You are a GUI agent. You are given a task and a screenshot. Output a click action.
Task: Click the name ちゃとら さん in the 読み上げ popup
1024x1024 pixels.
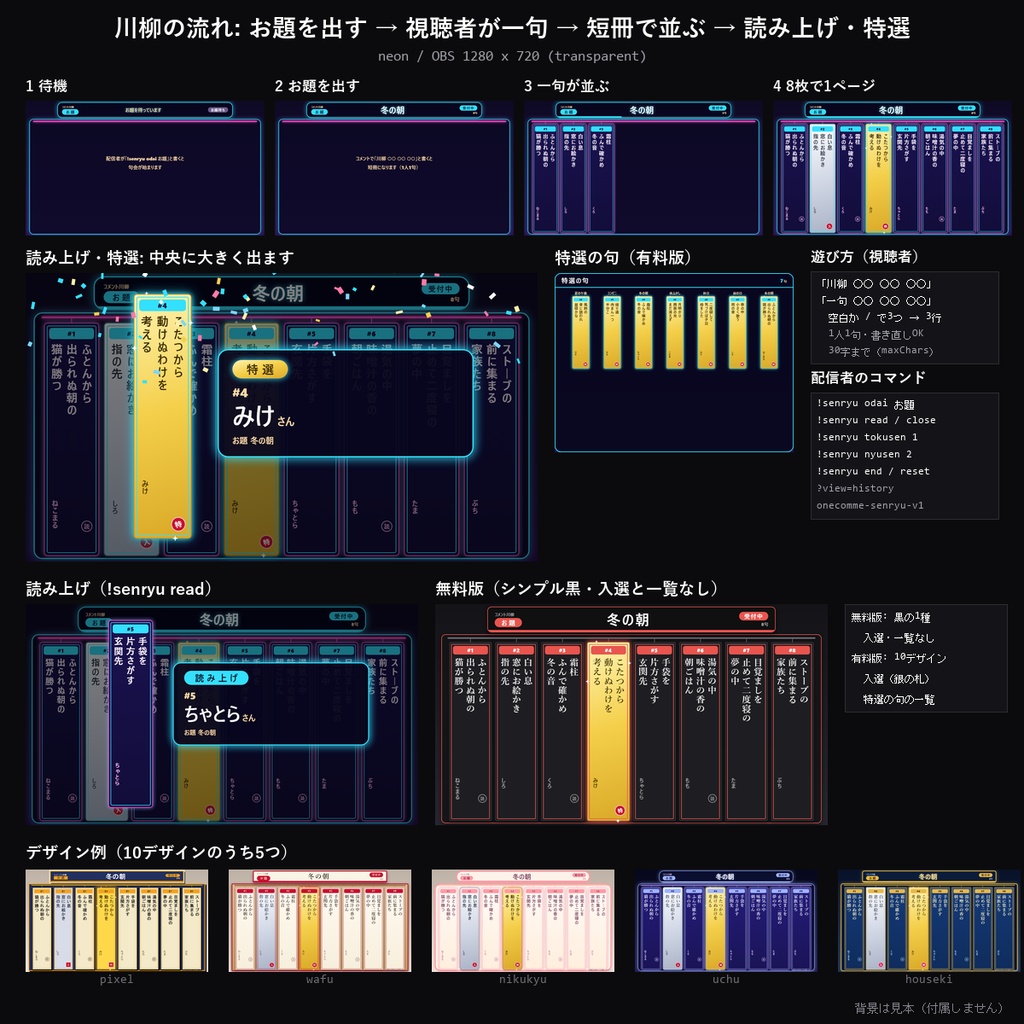[219, 713]
